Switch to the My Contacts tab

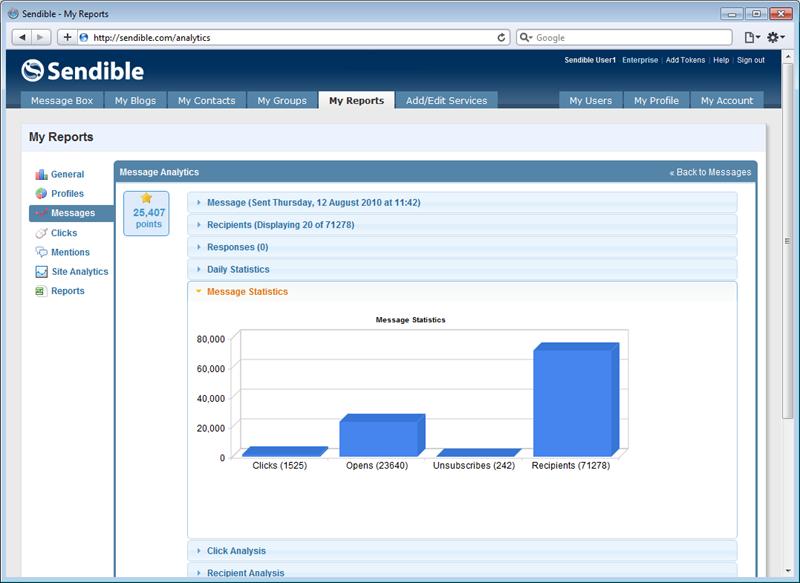[207, 100]
